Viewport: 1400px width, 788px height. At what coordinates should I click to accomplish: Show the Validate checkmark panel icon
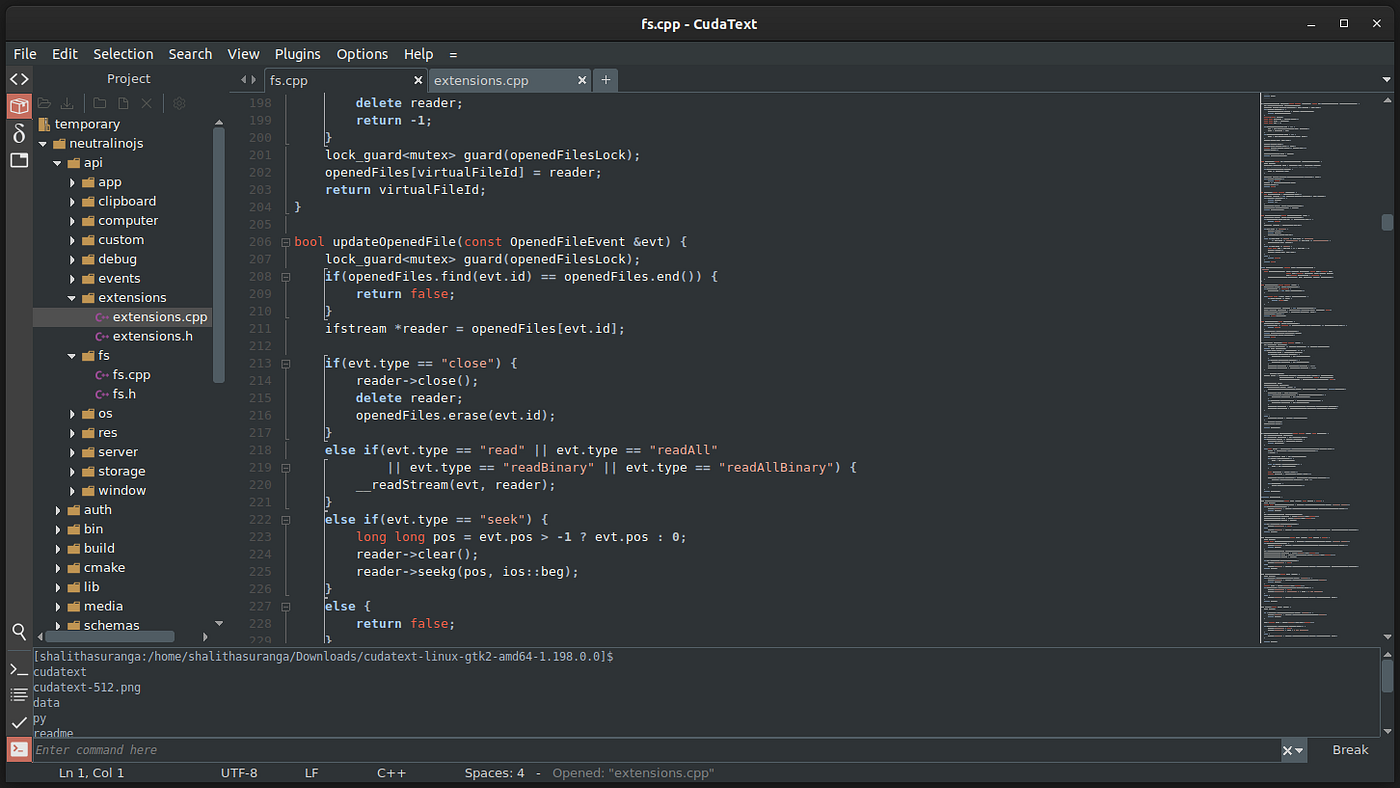pos(19,722)
